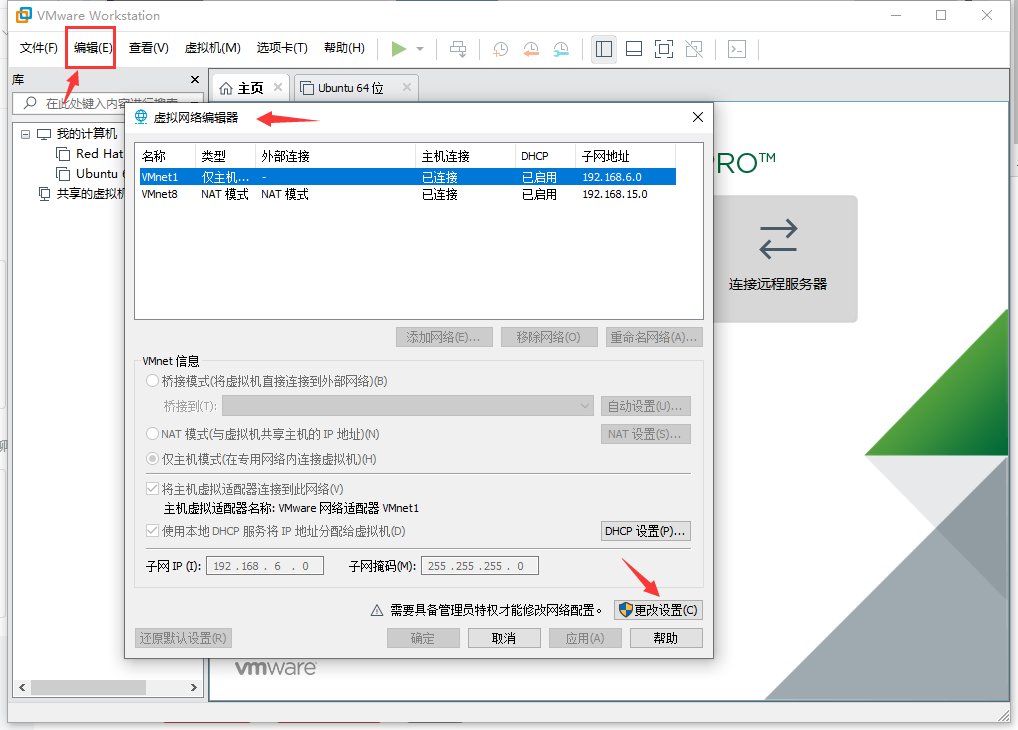The height and width of the screenshot is (730, 1018).
Task: Close the 虚拟网络编辑器 dialog
Action: [698, 117]
